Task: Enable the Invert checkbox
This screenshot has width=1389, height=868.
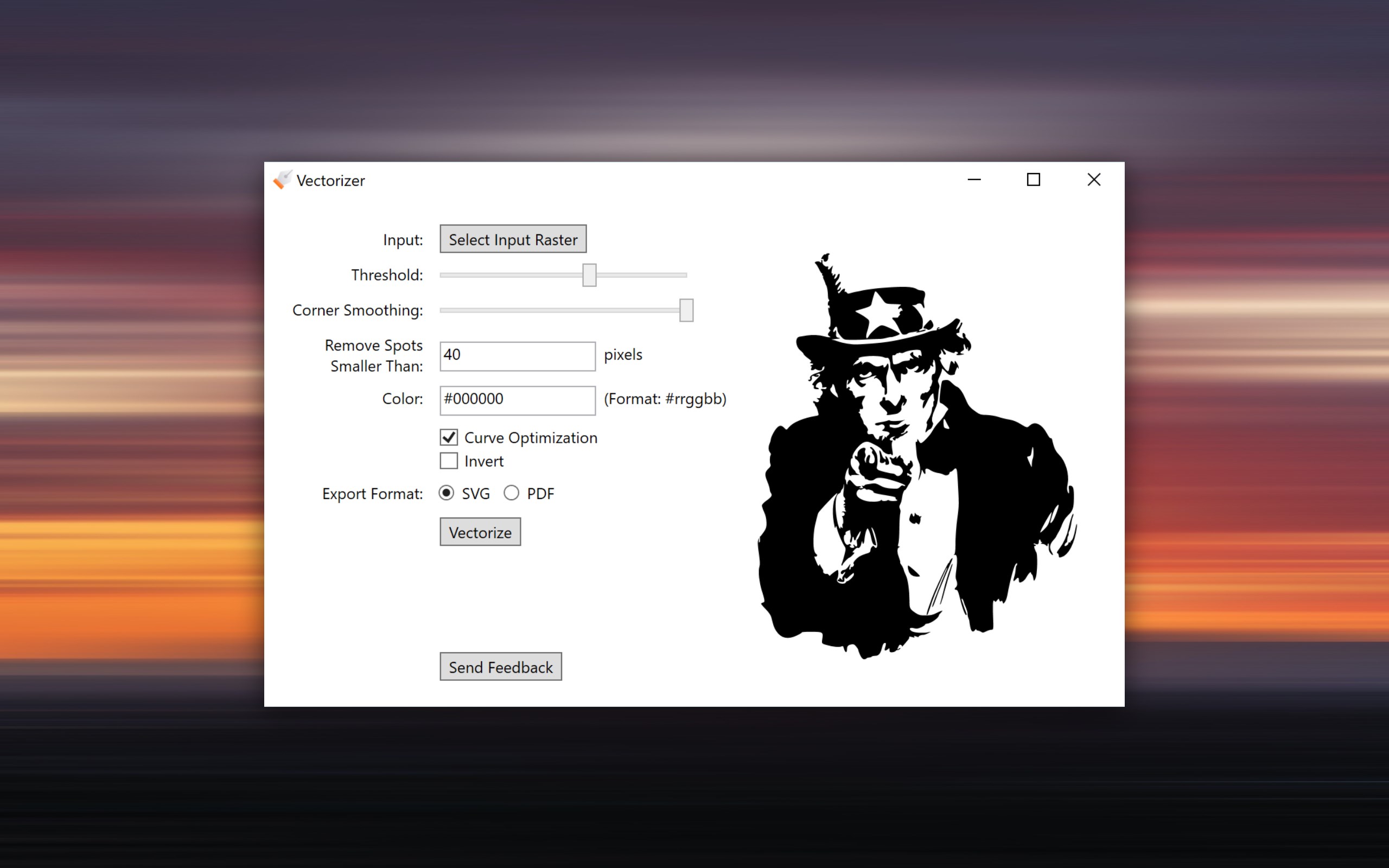Action: 448,461
